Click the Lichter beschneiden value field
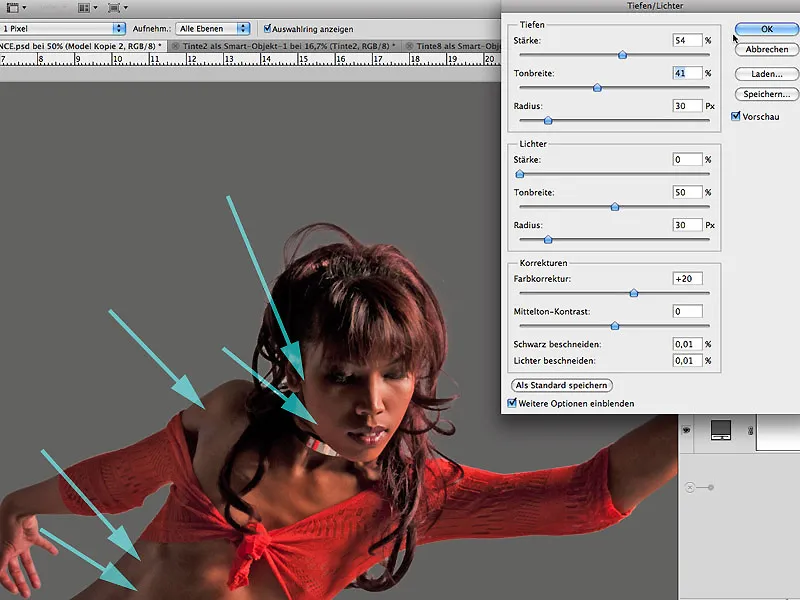The width and height of the screenshot is (800, 600). tap(687, 360)
